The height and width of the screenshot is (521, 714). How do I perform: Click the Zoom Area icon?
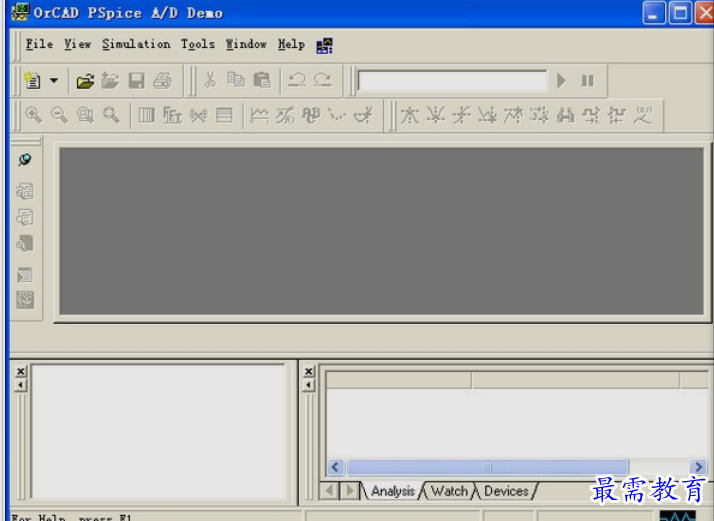tap(85, 115)
